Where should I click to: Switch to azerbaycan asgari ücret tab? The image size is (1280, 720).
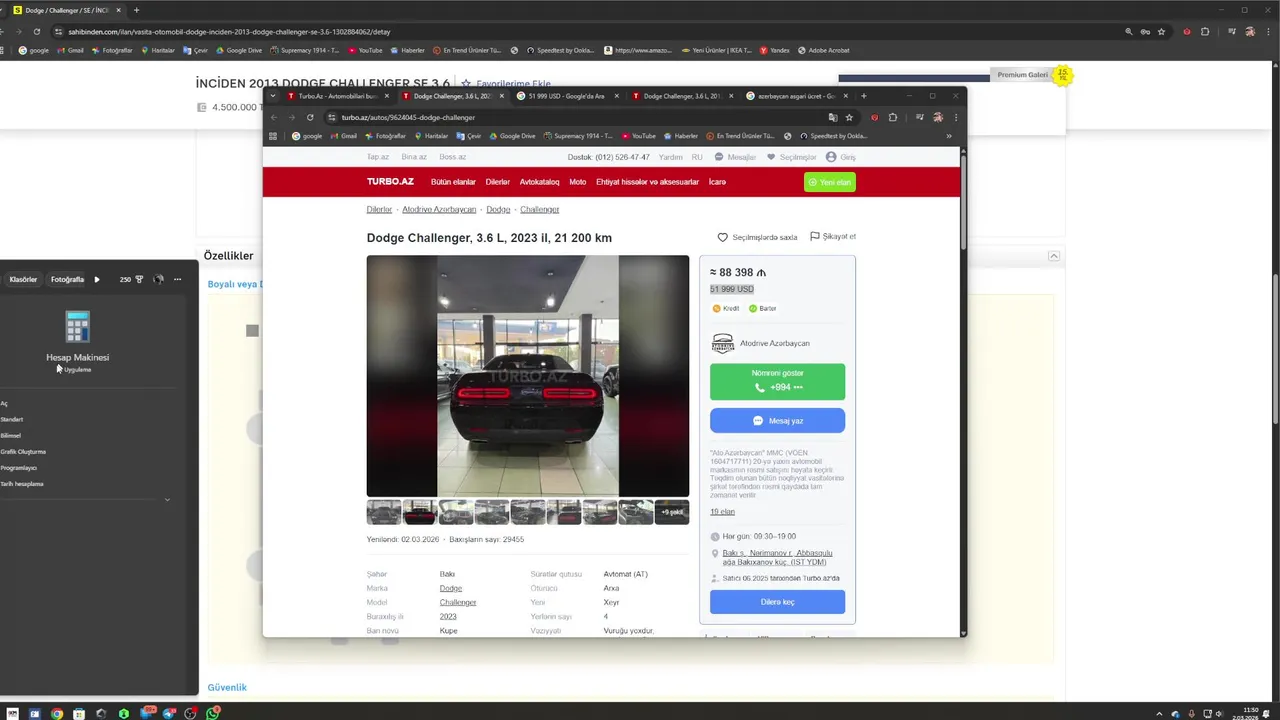(x=796, y=96)
